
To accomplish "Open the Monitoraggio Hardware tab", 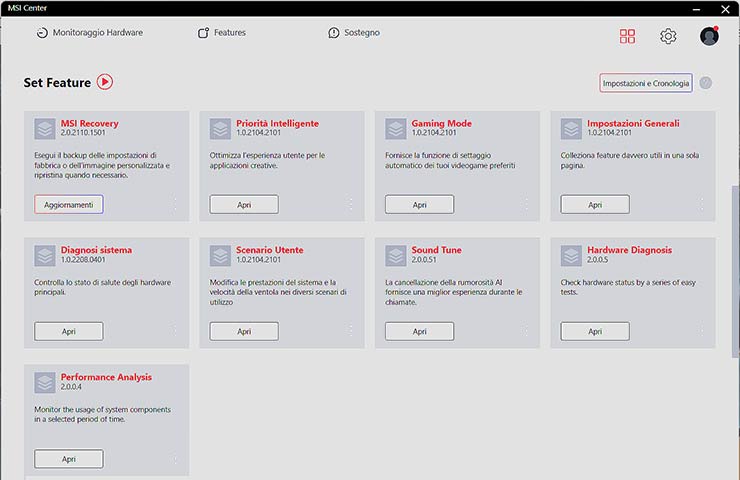I will click(89, 33).
